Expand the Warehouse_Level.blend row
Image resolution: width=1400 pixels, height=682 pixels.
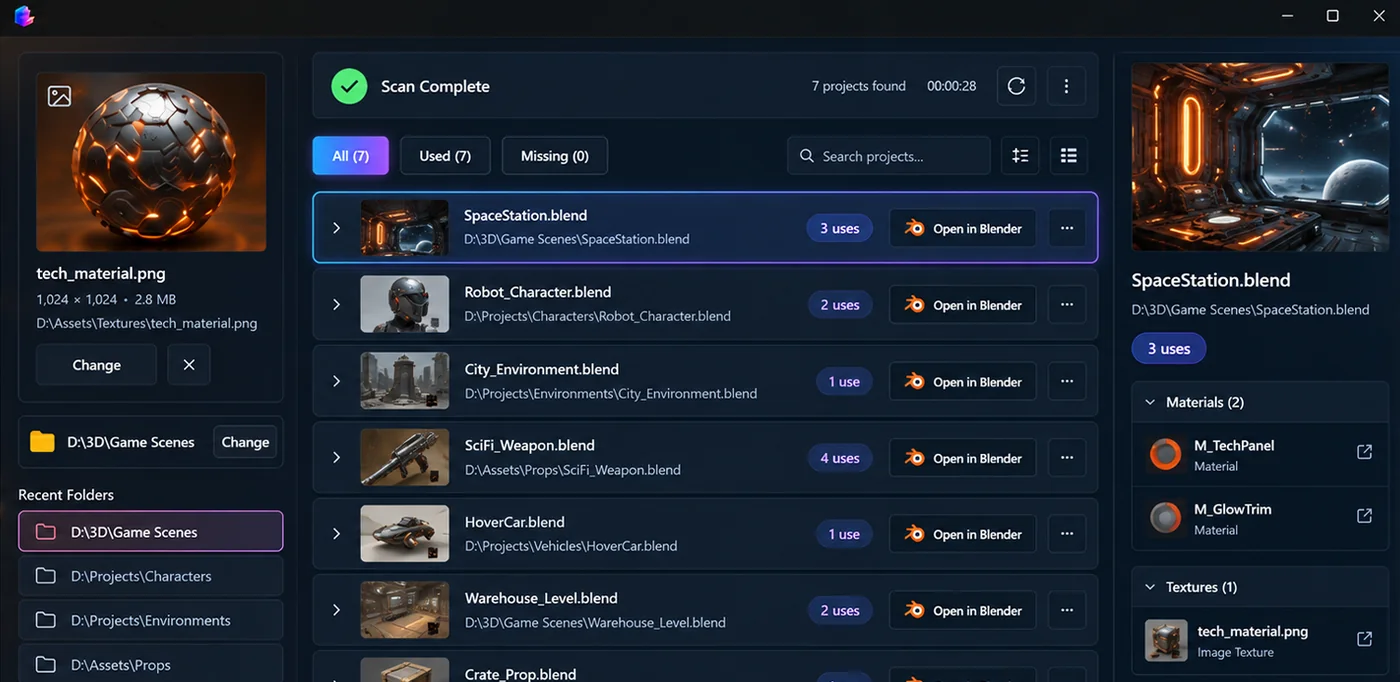(x=337, y=610)
